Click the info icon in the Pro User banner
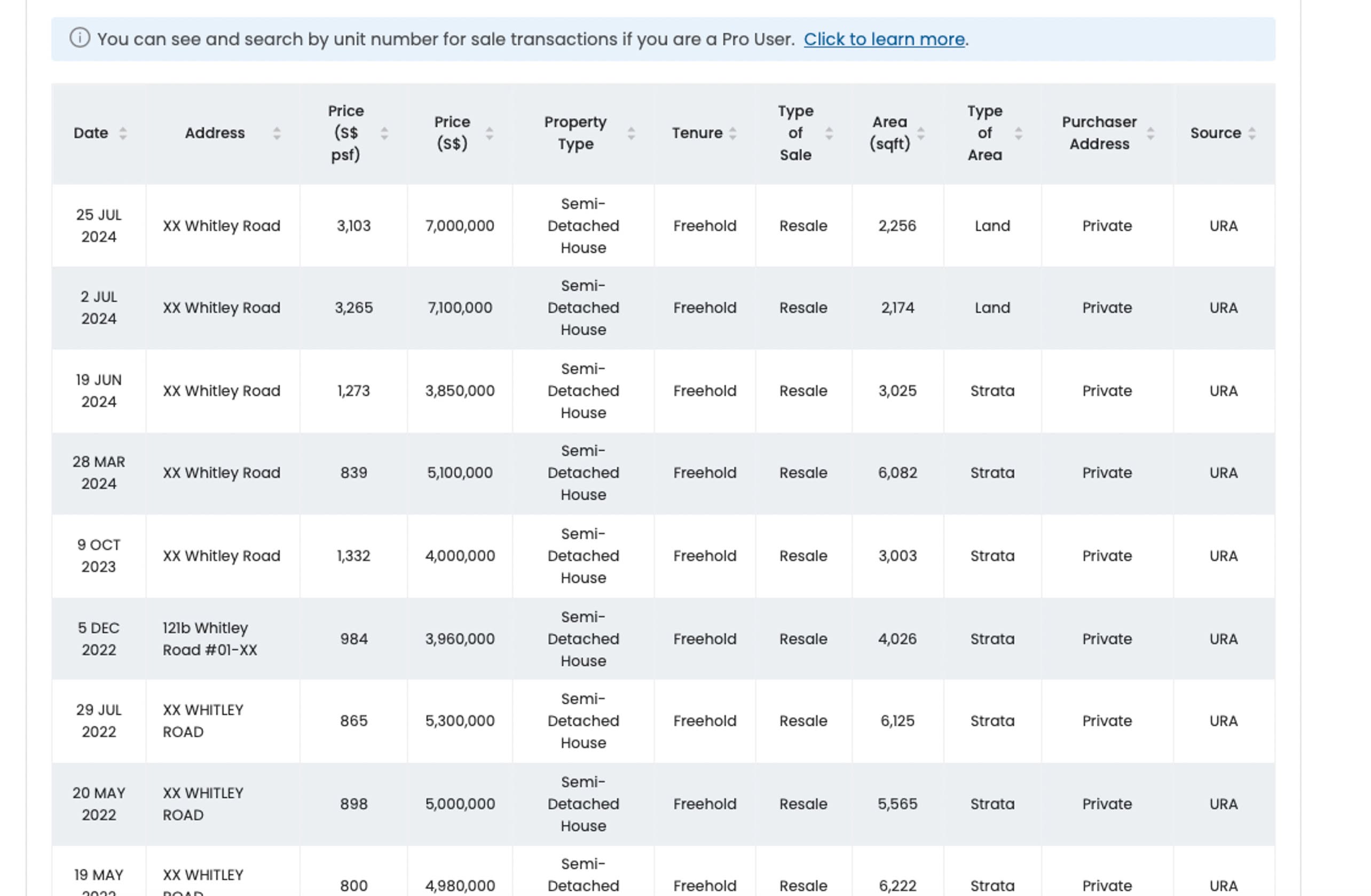The height and width of the screenshot is (896, 1371). tap(80, 38)
